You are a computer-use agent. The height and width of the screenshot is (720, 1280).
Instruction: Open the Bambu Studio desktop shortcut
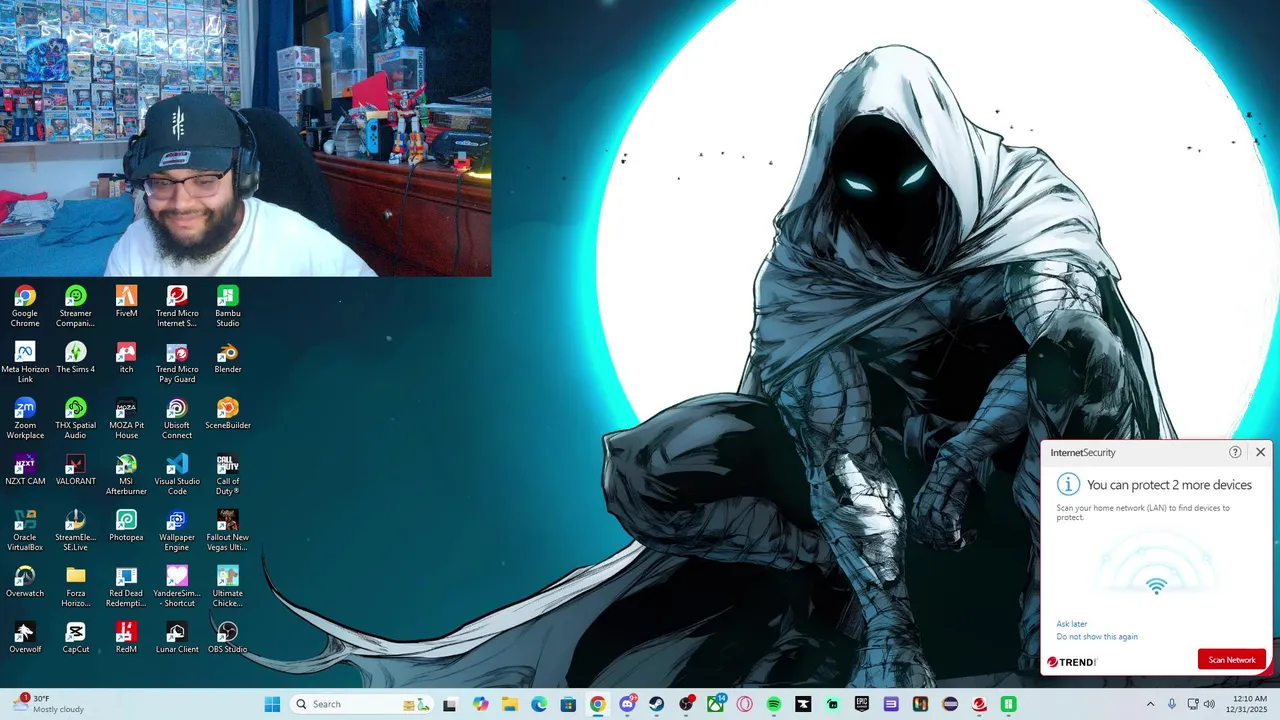coord(228,306)
